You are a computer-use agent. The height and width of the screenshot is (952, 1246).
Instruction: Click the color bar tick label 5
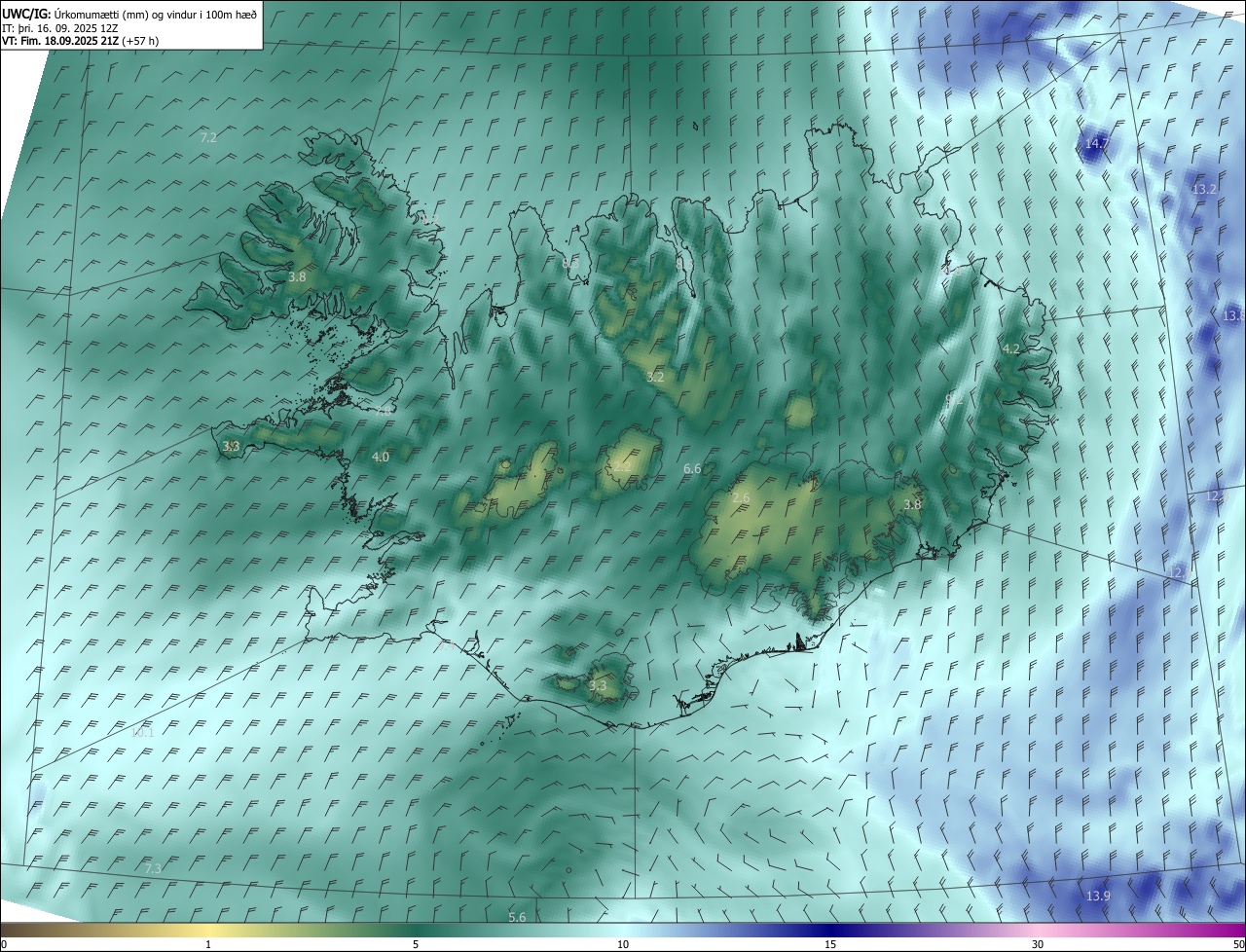pos(416,944)
